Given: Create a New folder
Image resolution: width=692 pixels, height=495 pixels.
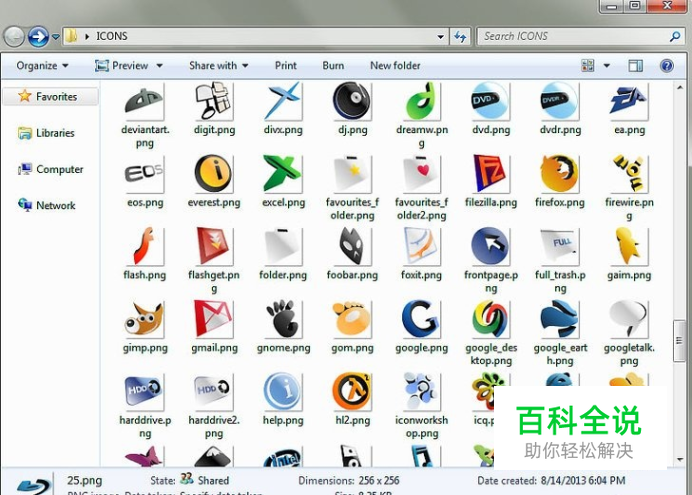Looking at the screenshot, I should tap(395, 66).
